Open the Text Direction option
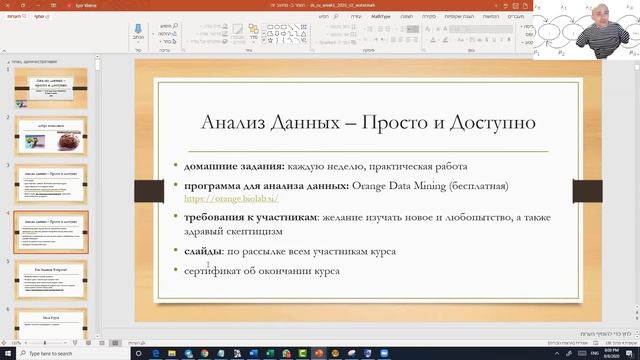This screenshot has width=640, height=360. coord(342,27)
